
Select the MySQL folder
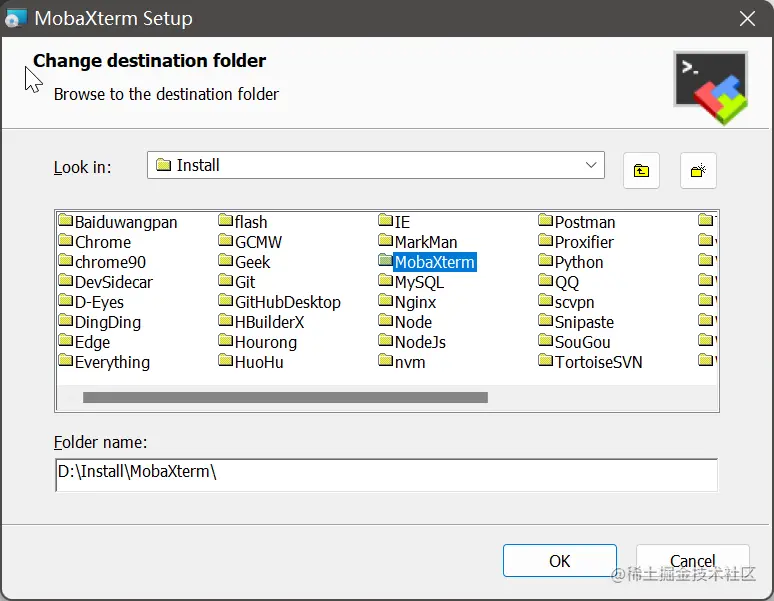411,282
